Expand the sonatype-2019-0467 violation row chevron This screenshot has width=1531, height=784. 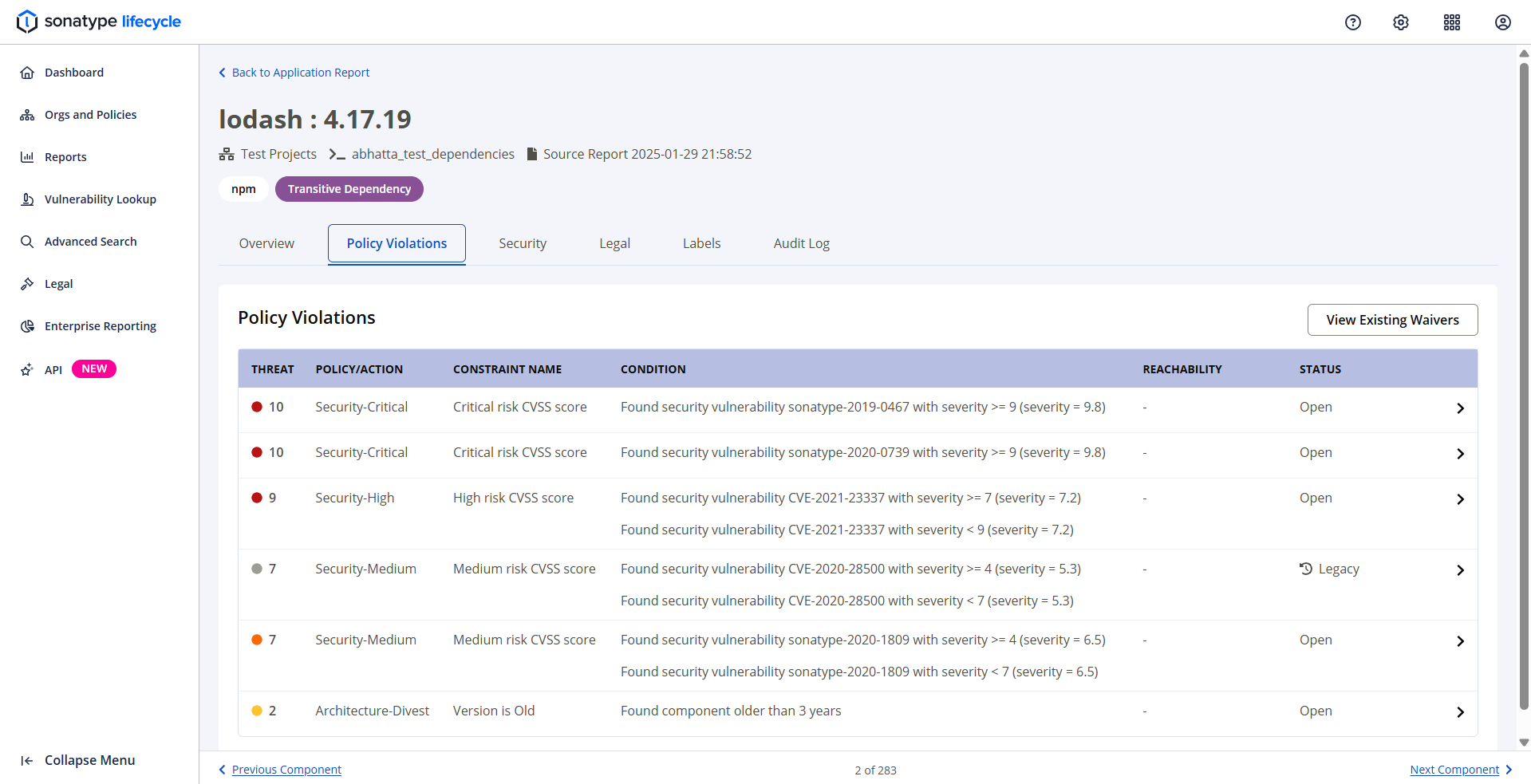(1460, 408)
